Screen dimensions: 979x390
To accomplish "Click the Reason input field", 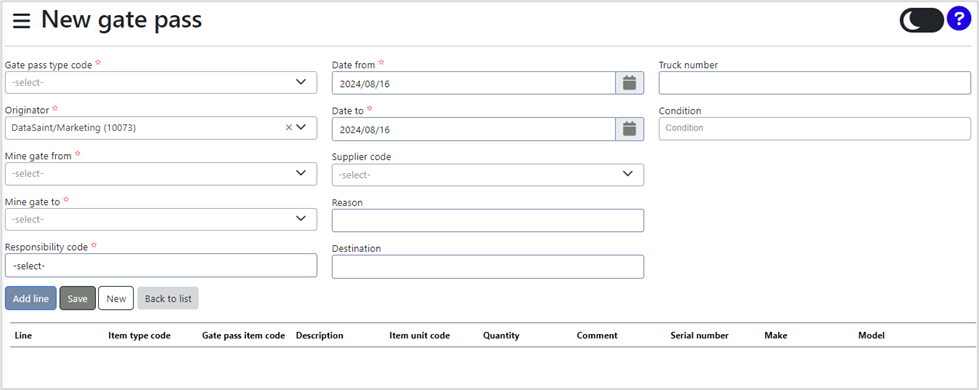I will [488, 220].
